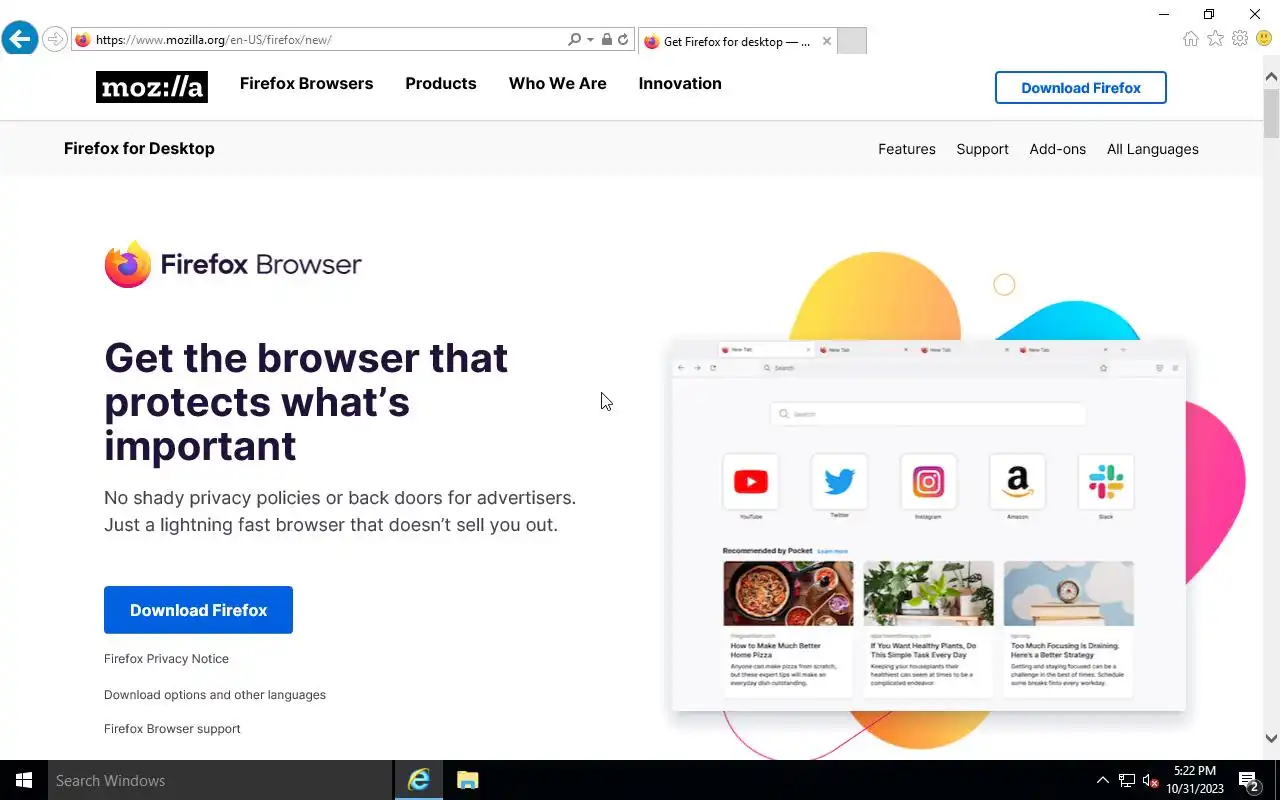Open a new tab button
The width and height of the screenshot is (1280, 800).
tap(851, 41)
